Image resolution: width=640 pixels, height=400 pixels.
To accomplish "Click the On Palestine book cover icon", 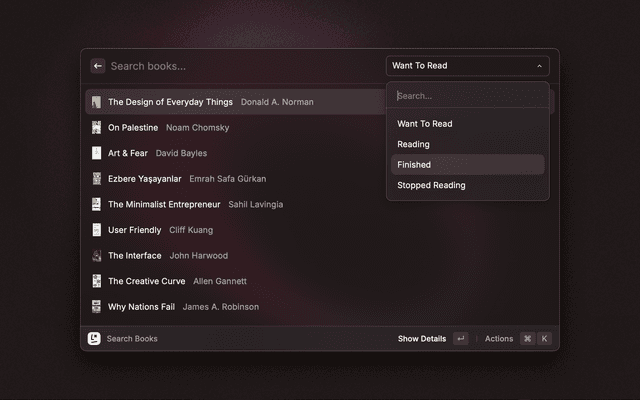I will click(x=97, y=128).
